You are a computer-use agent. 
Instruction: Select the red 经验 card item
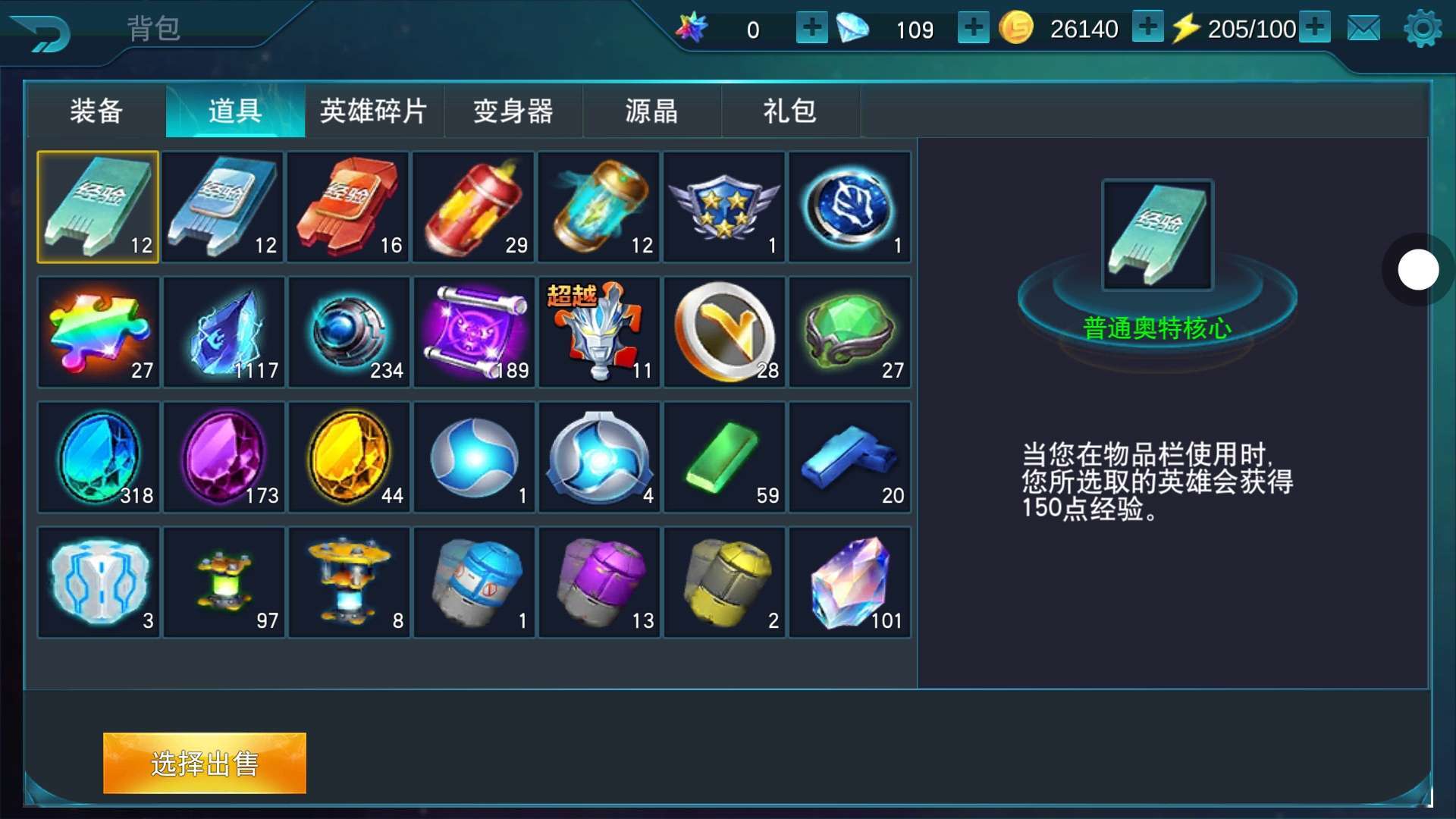pyautogui.click(x=348, y=207)
